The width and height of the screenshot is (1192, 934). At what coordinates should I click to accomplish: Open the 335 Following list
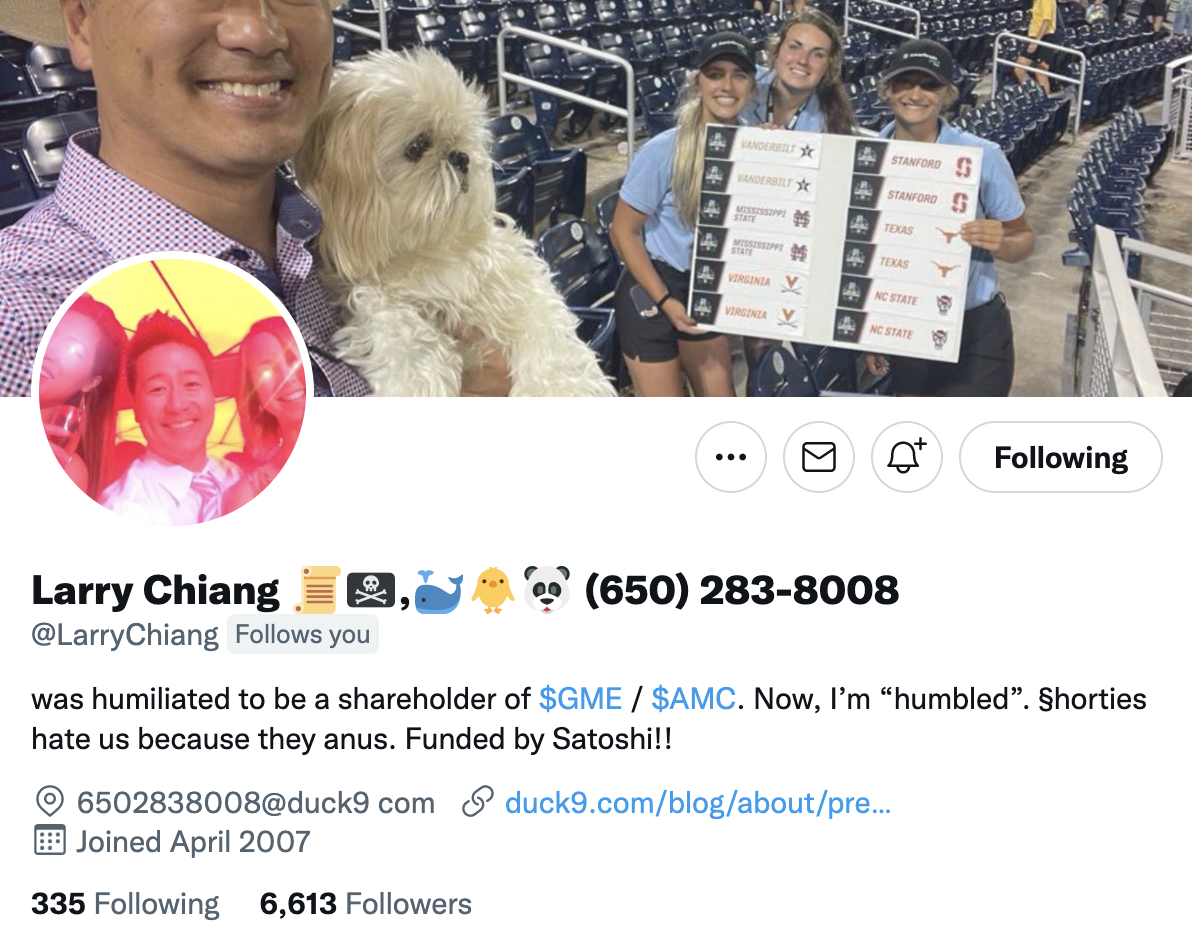[x=125, y=904]
